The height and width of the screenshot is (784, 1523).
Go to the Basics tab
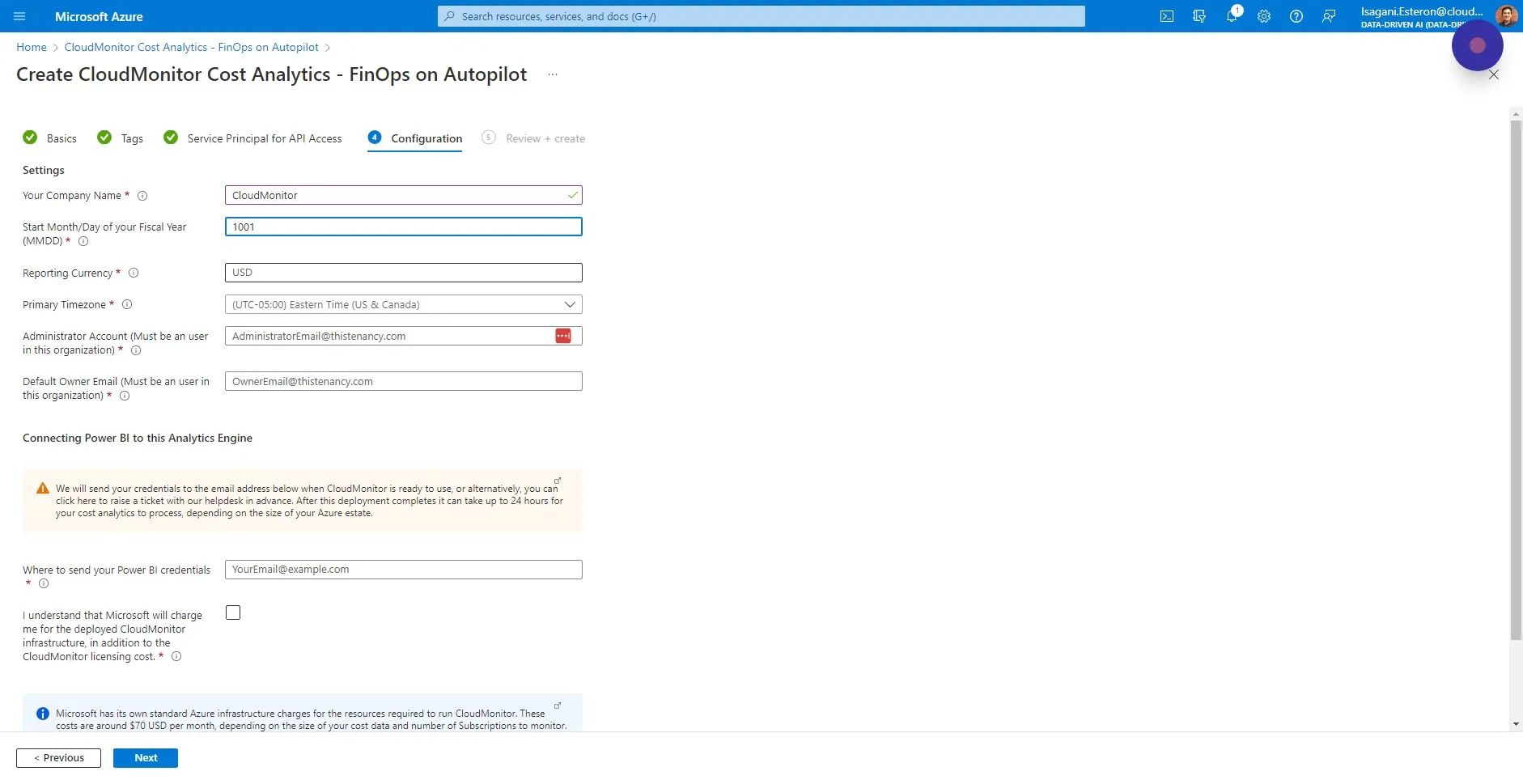pos(50,138)
